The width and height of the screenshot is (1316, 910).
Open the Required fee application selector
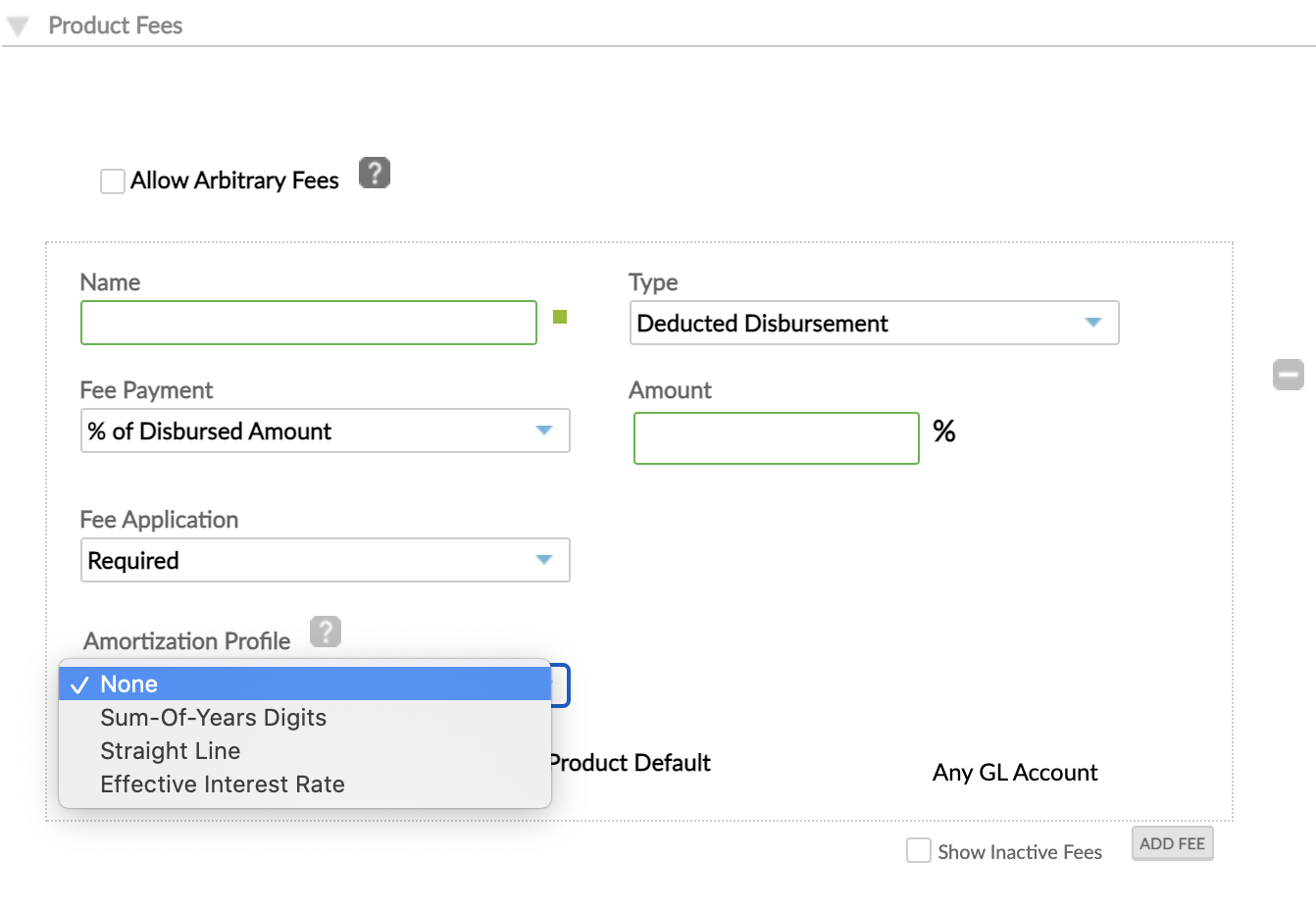[x=325, y=560]
